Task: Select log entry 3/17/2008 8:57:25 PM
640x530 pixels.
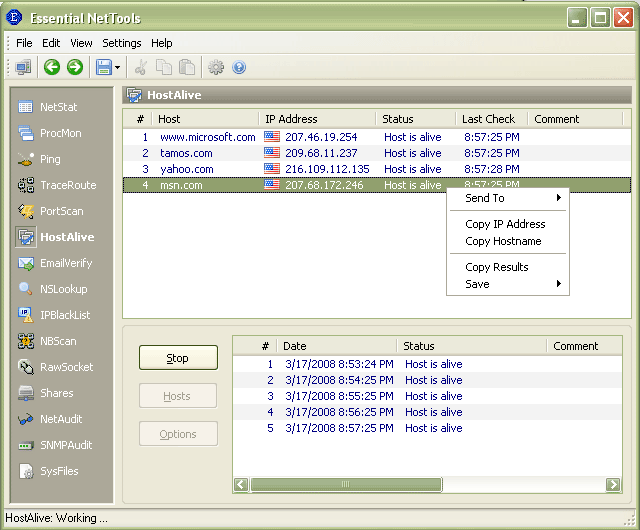Action: (427, 428)
